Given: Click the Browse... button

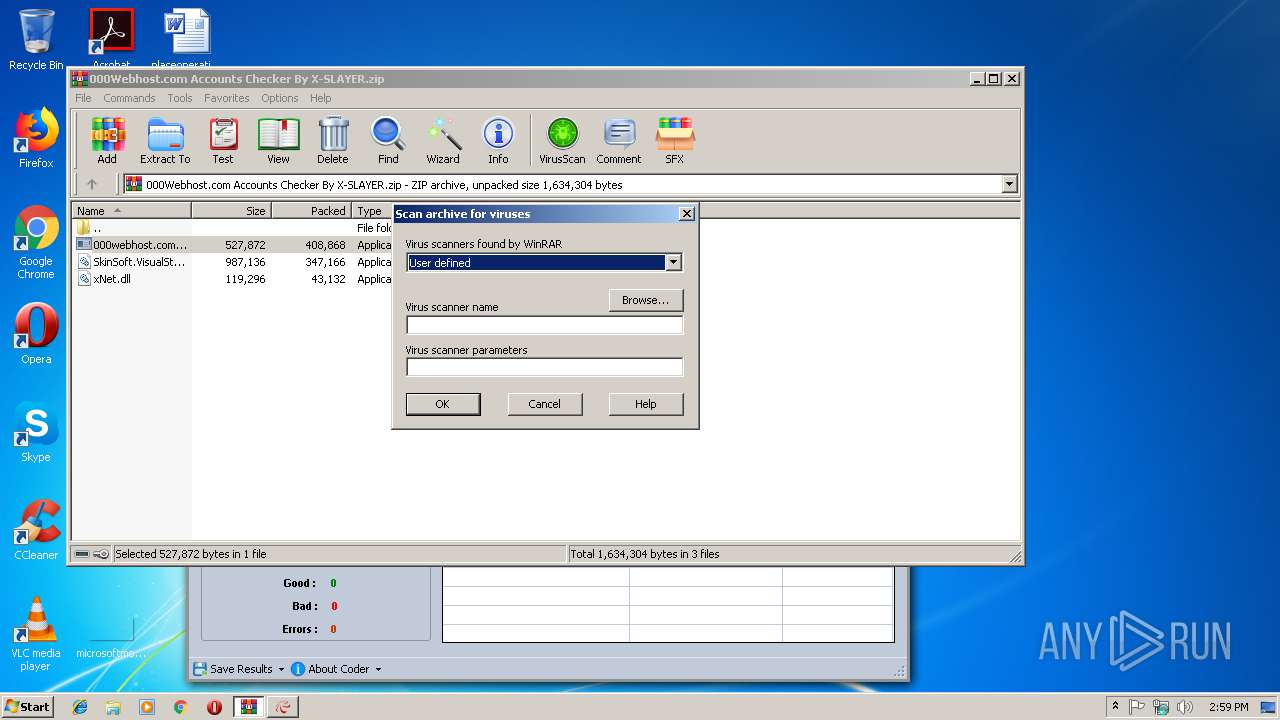Looking at the screenshot, I should click(646, 300).
